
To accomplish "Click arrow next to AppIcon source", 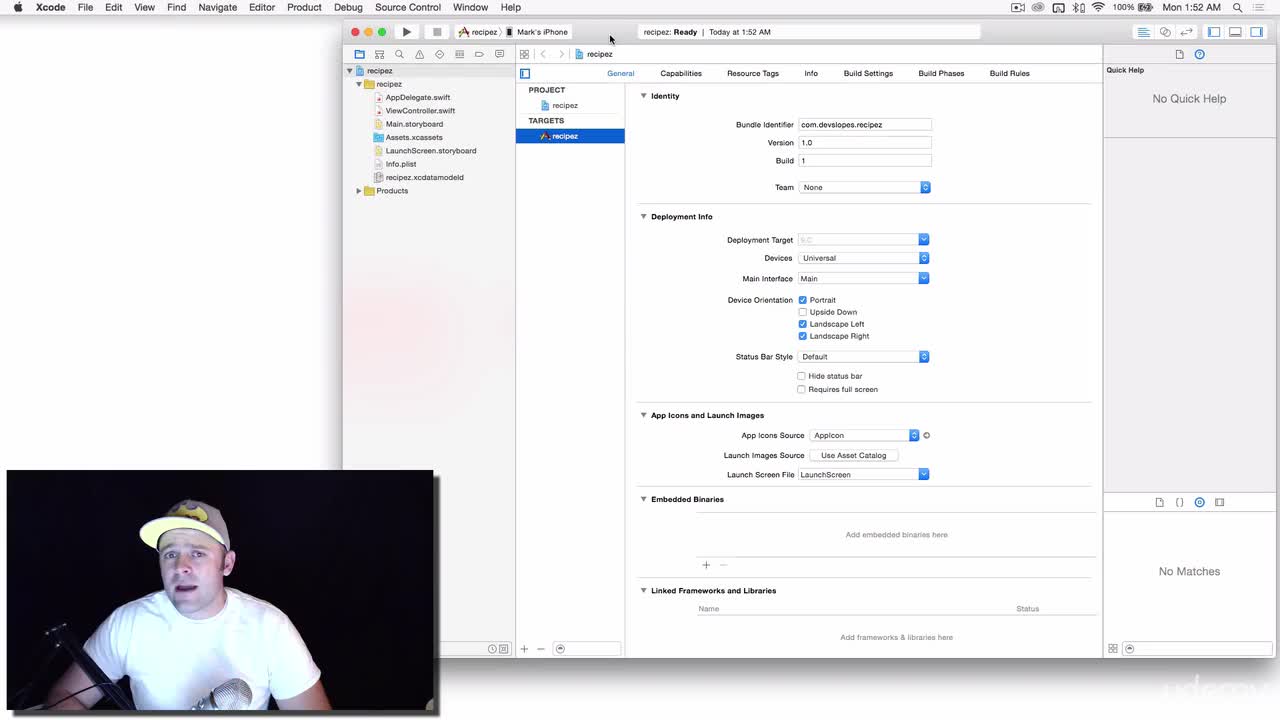I will [926, 435].
